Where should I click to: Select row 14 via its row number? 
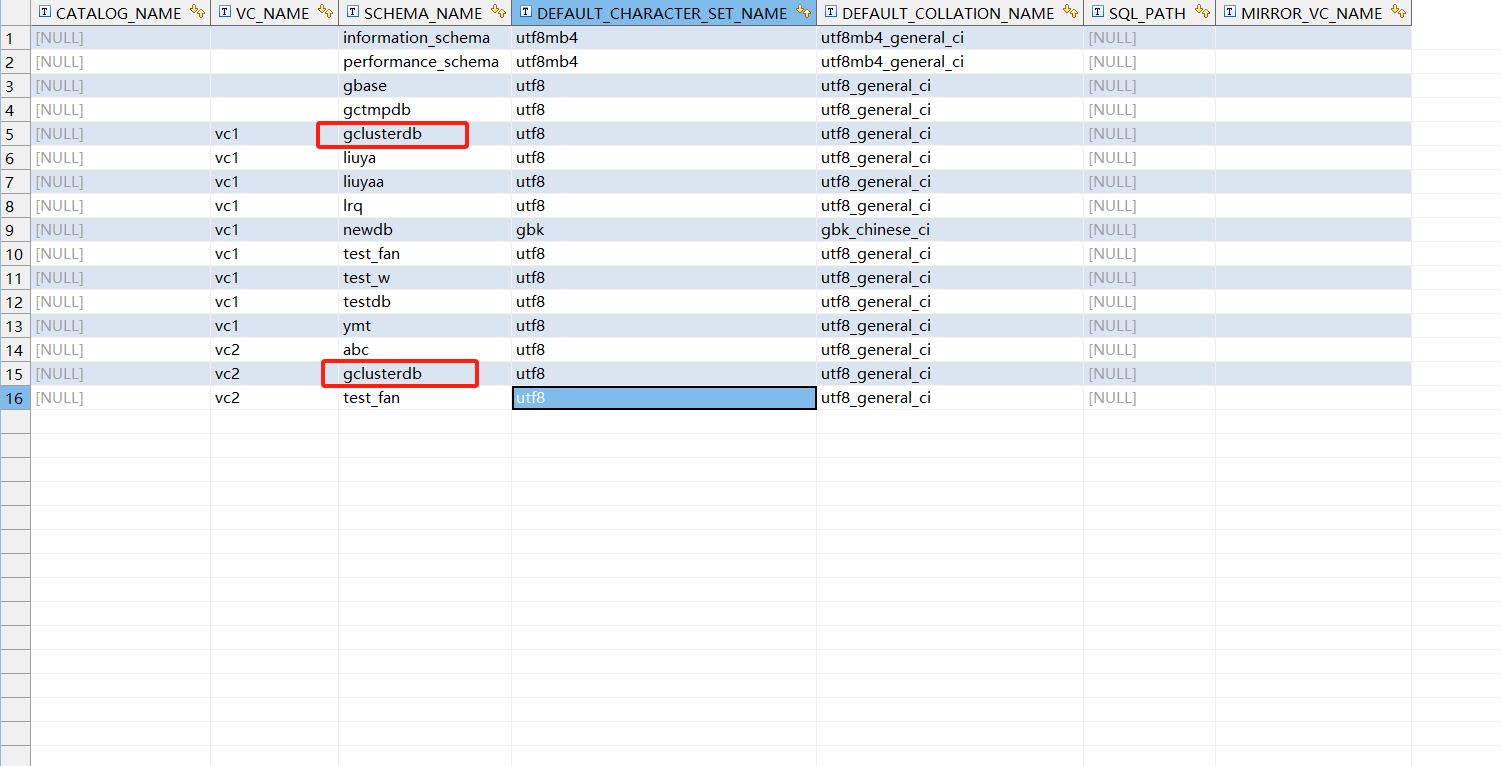tap(15, 350)
